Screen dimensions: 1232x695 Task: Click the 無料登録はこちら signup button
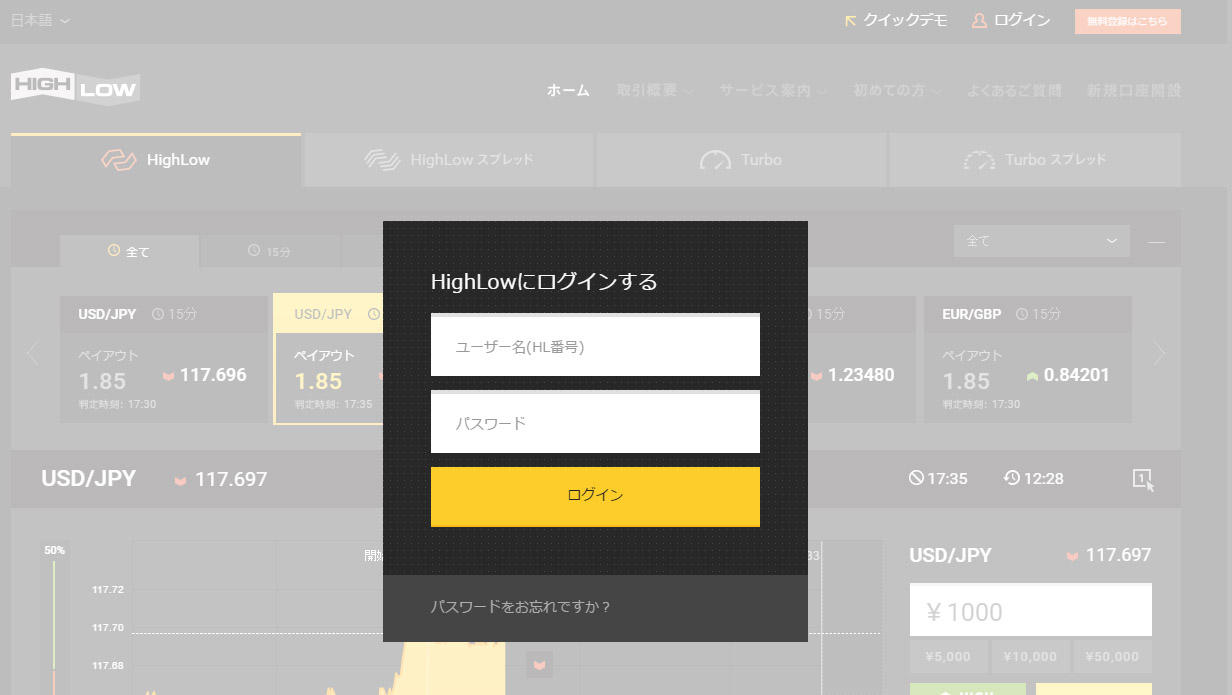click(x=1128, y=21)
